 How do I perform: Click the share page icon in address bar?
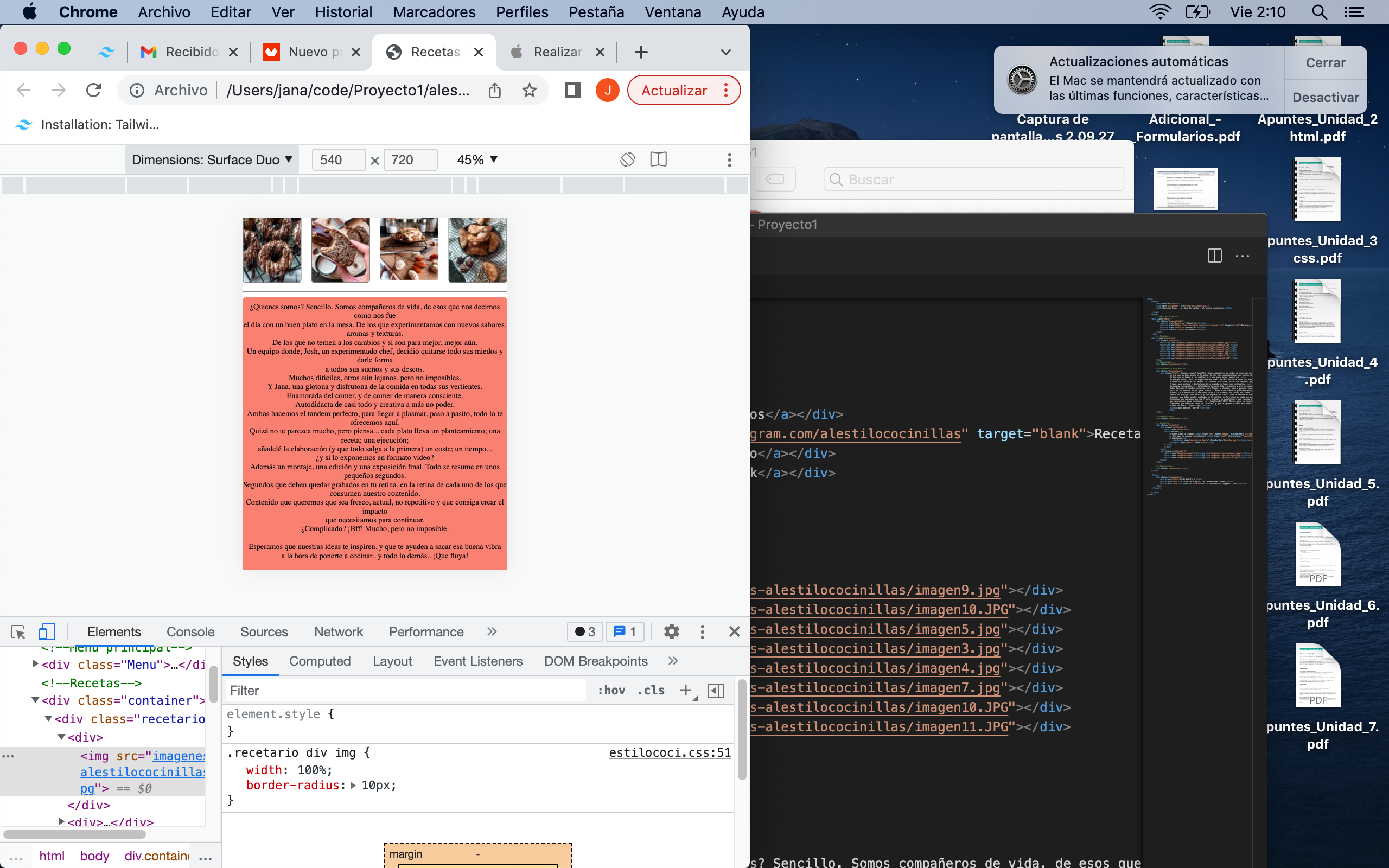[x=495, y=90]
